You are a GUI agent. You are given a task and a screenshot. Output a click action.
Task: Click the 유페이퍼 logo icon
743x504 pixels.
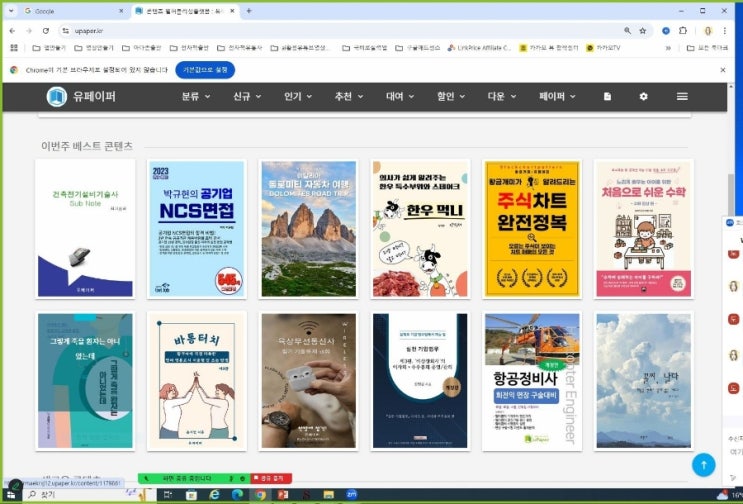pyautogui.click(x=56, y=97)
